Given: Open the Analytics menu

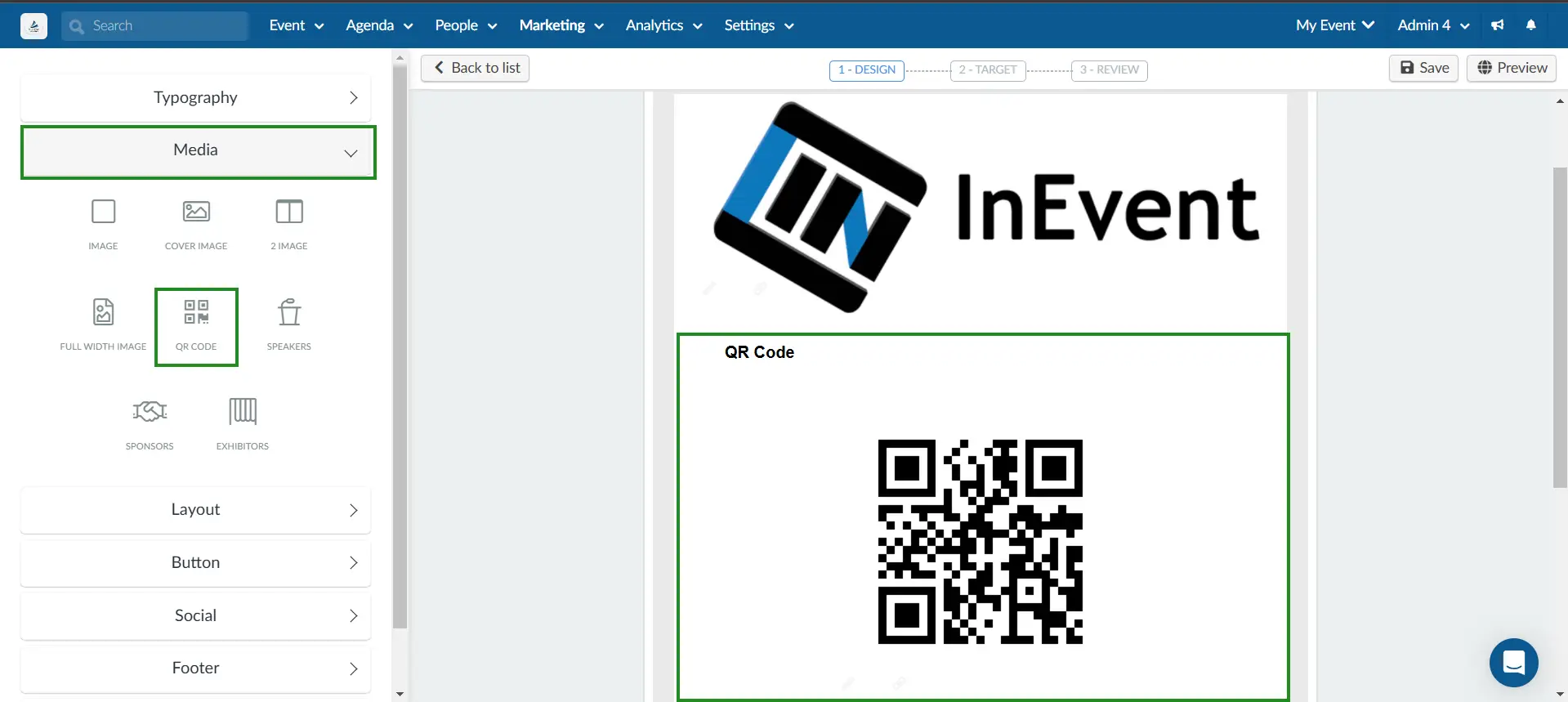Looking at the screenshot, I should [663, 25].
